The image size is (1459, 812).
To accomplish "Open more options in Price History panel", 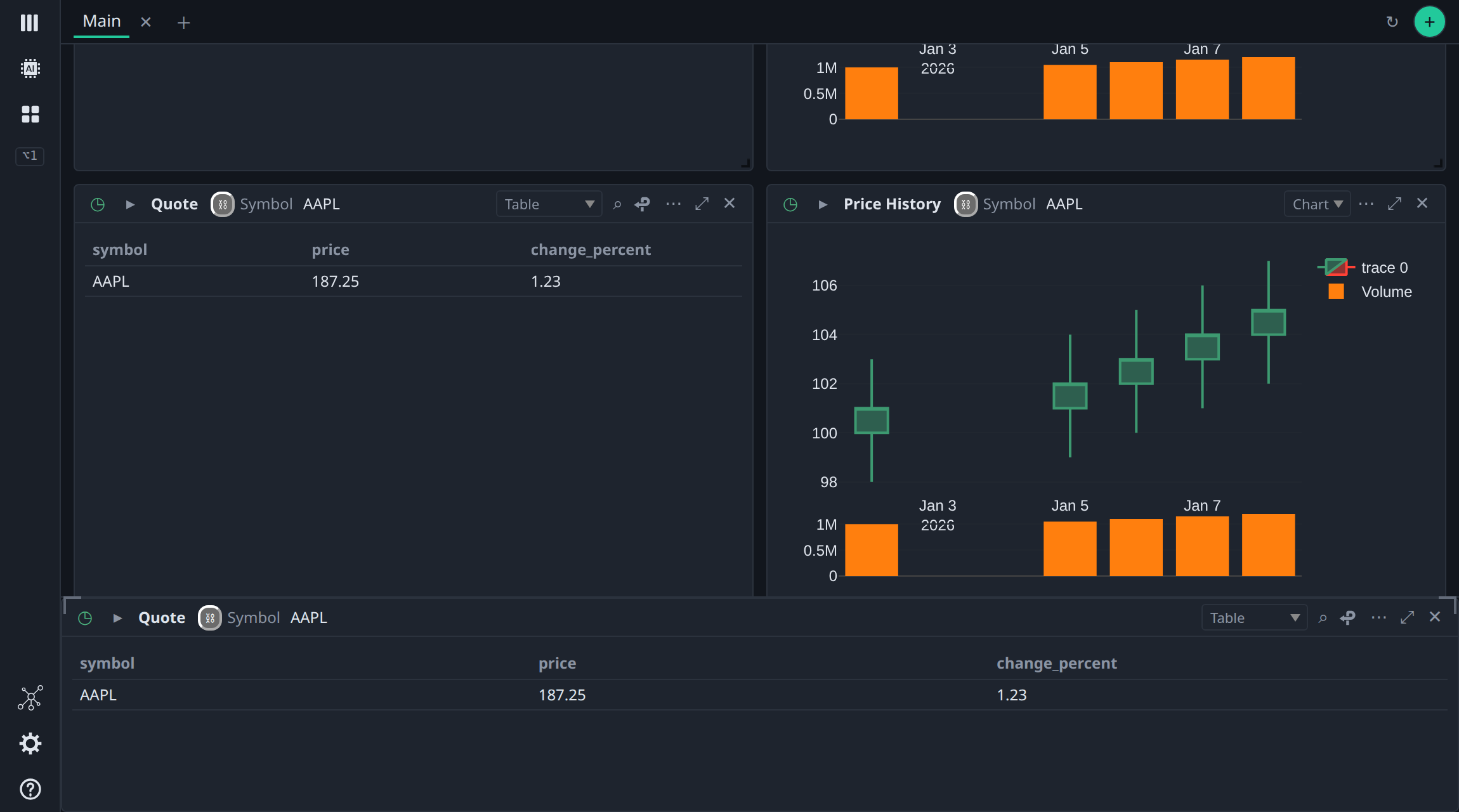I will 1366,204.
